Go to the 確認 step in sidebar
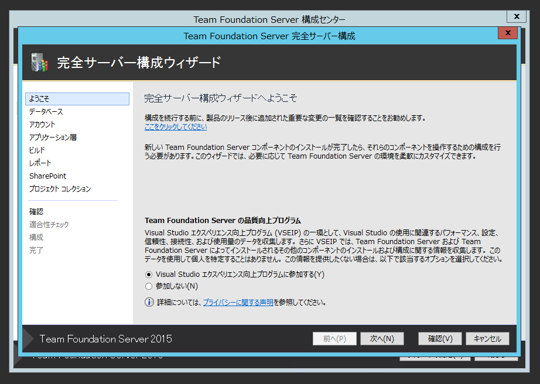 pyautogui.click(x=36, y=211)
